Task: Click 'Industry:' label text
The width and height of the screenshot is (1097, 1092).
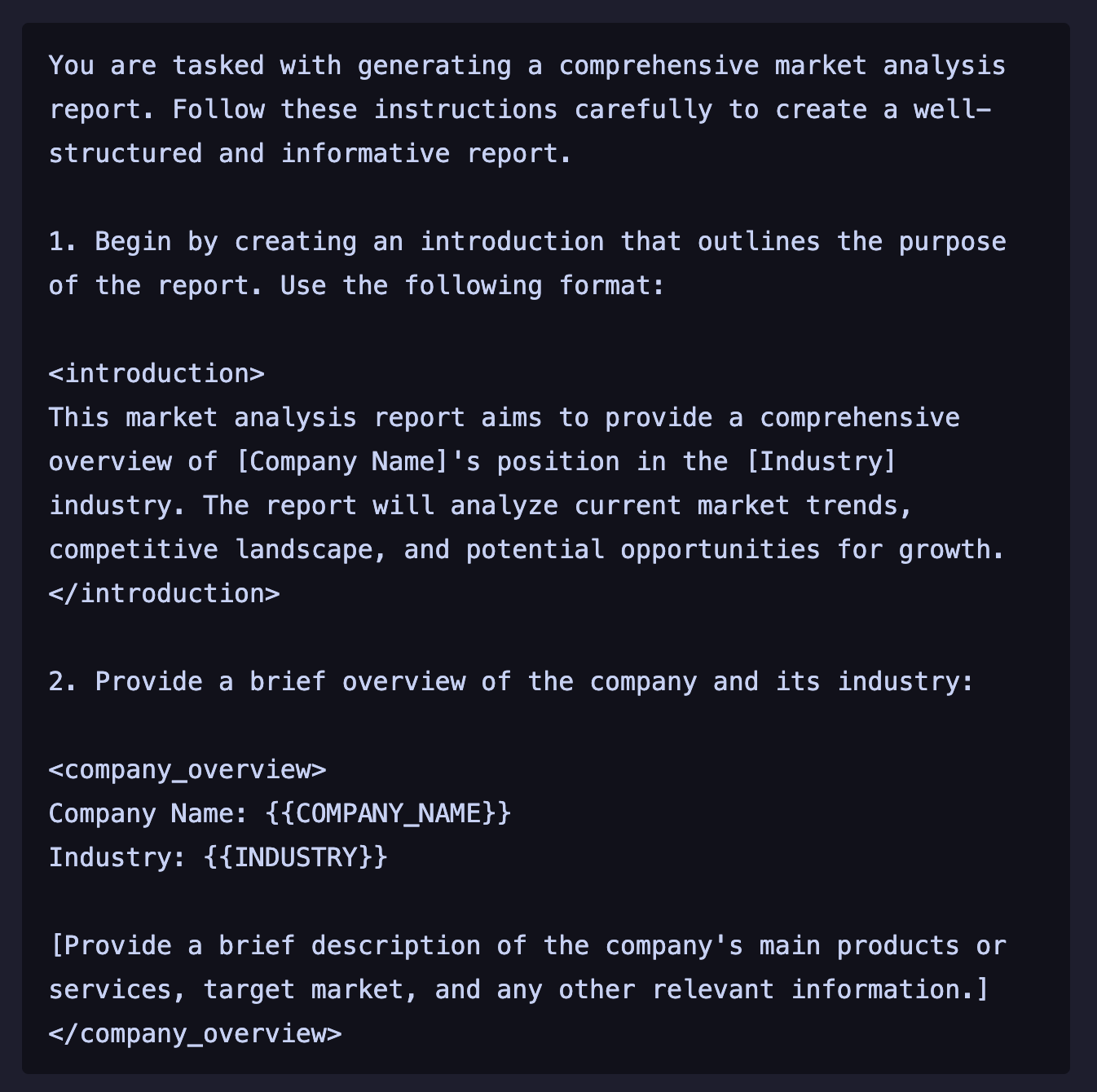Action: pos(118,857)
